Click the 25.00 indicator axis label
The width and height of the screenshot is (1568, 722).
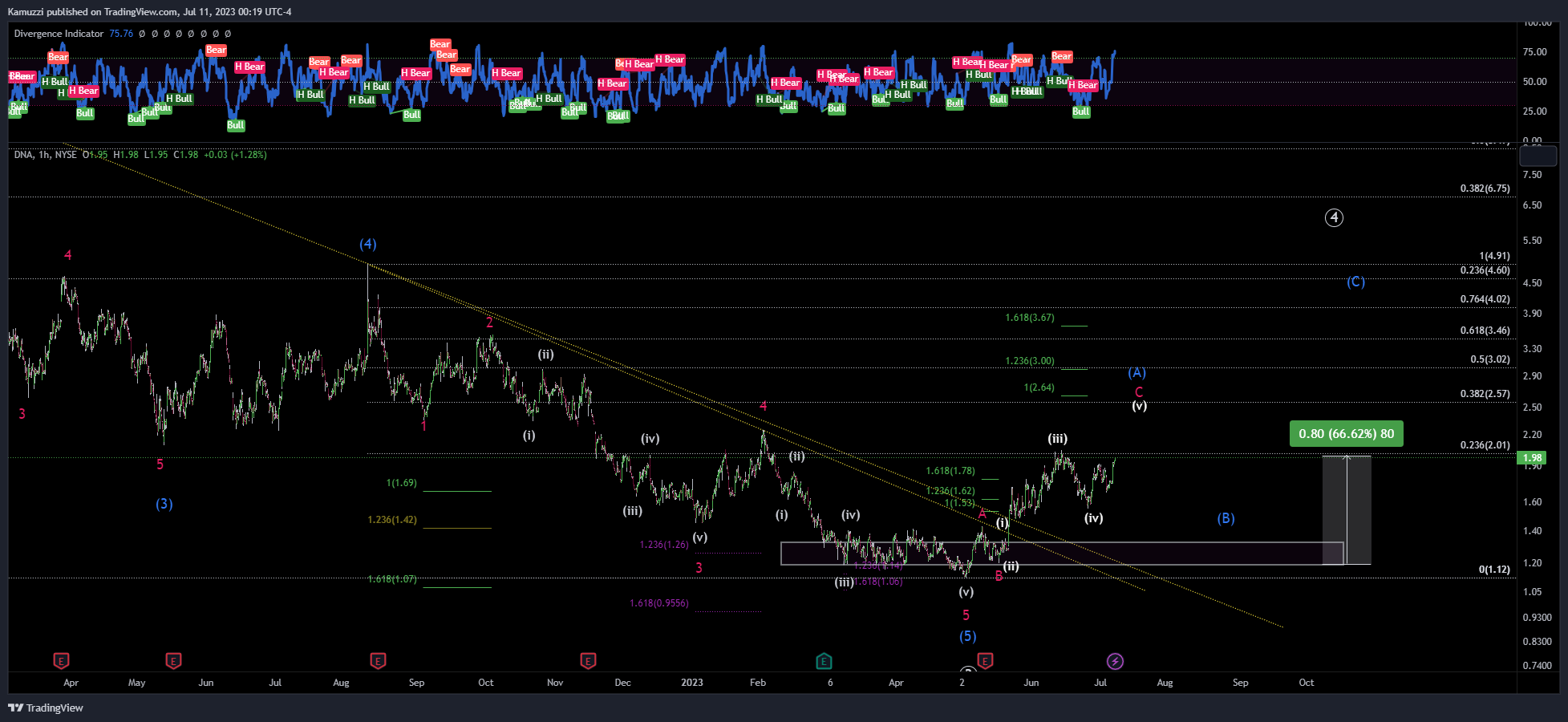[1535, 112]
